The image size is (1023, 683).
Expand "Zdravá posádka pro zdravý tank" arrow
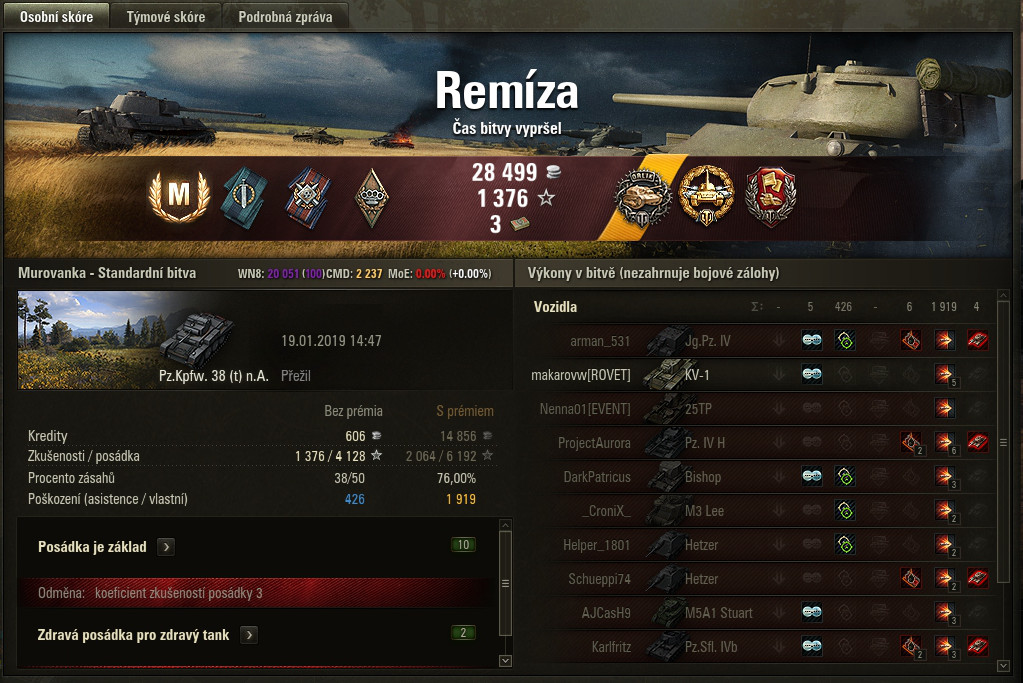249,635
